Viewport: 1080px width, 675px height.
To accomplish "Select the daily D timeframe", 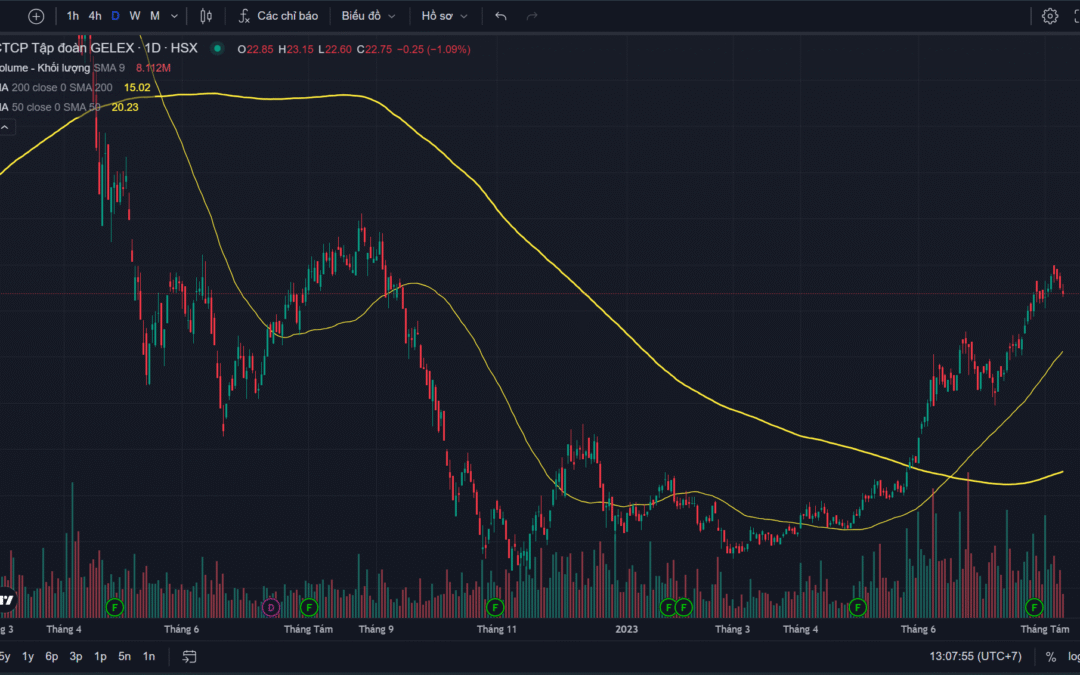I will click(x=115, y=16).
